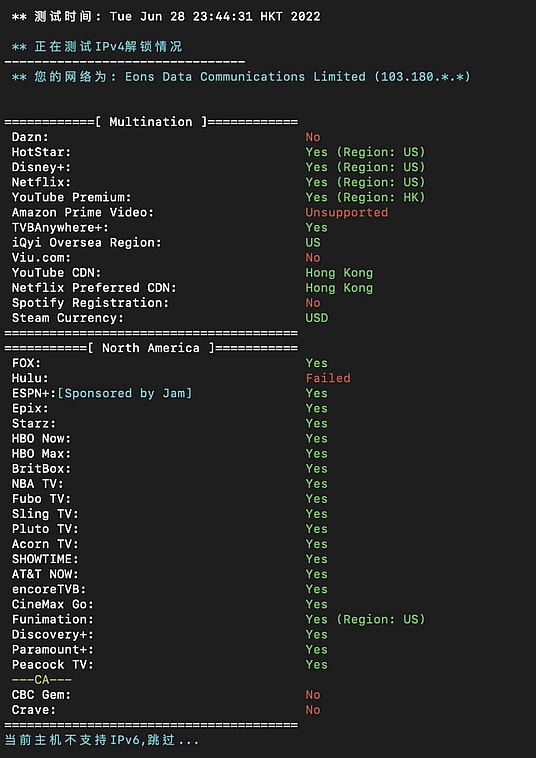This screenshot has width=536, height=758.
Task: Click YouTube Premium 'Yes (Region: HK)' result
Action: 365,197
